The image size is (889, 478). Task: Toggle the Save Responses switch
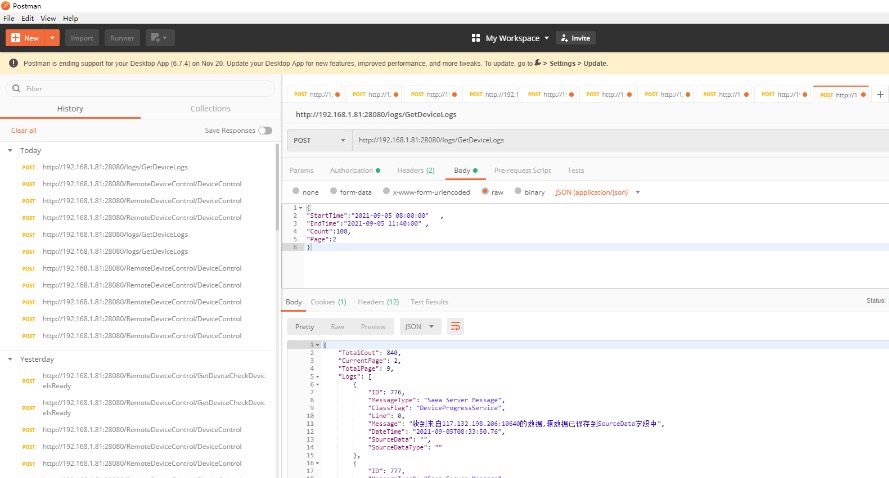[x=265, y=130]
